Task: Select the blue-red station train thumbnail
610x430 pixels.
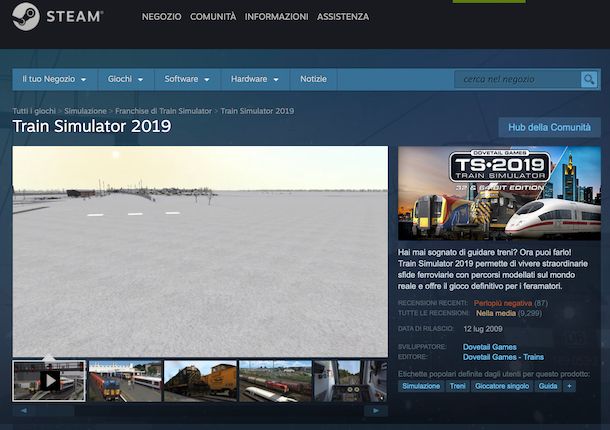Action: coord(125,381)
